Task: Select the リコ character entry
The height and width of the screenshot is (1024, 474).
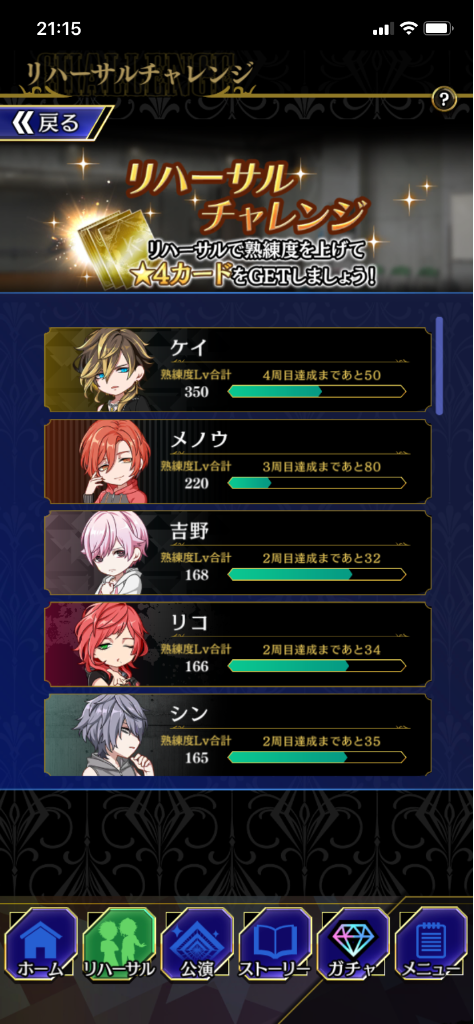Action: 238,644
